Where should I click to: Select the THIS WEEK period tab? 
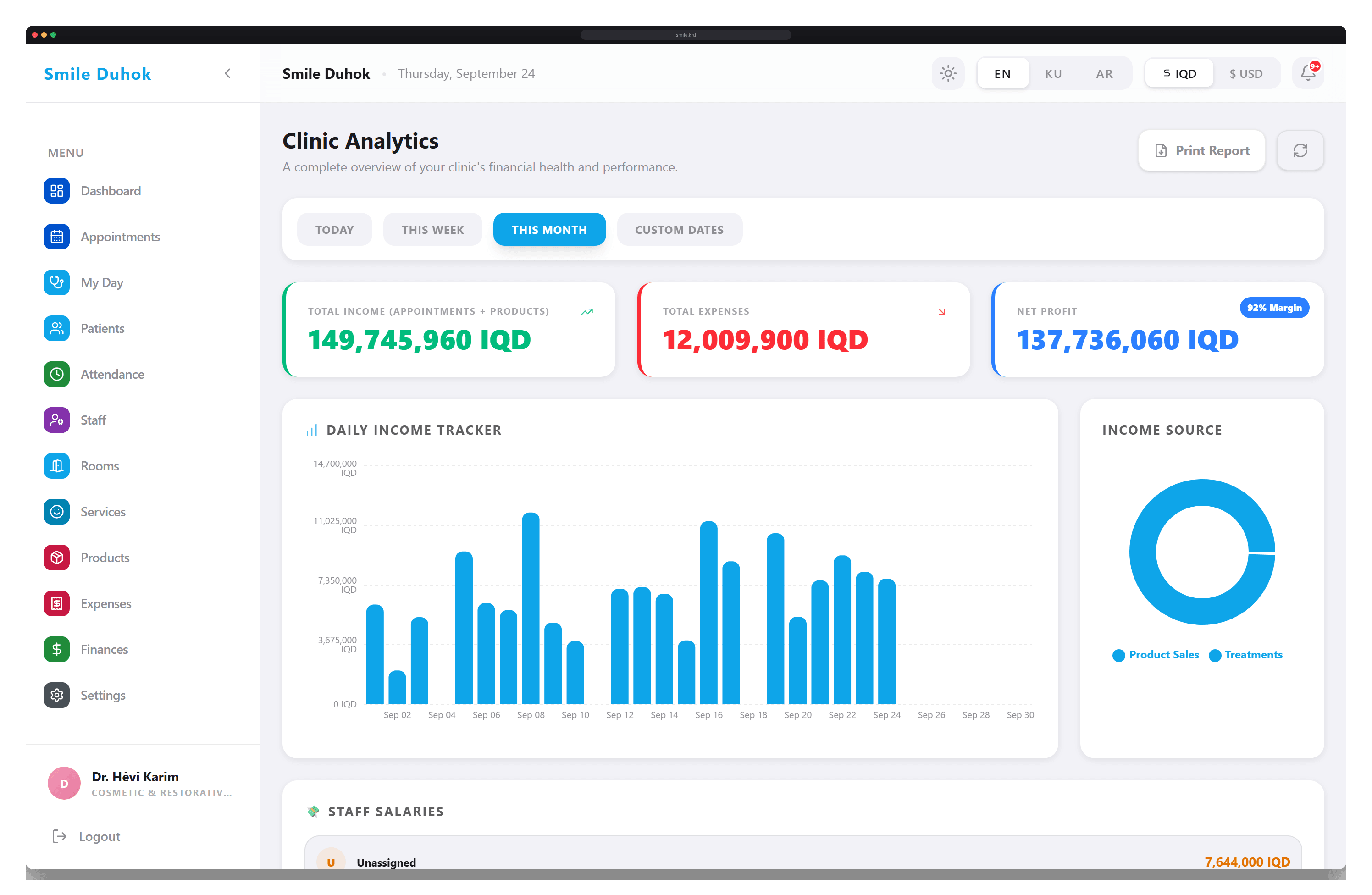[x=432, y=229]
